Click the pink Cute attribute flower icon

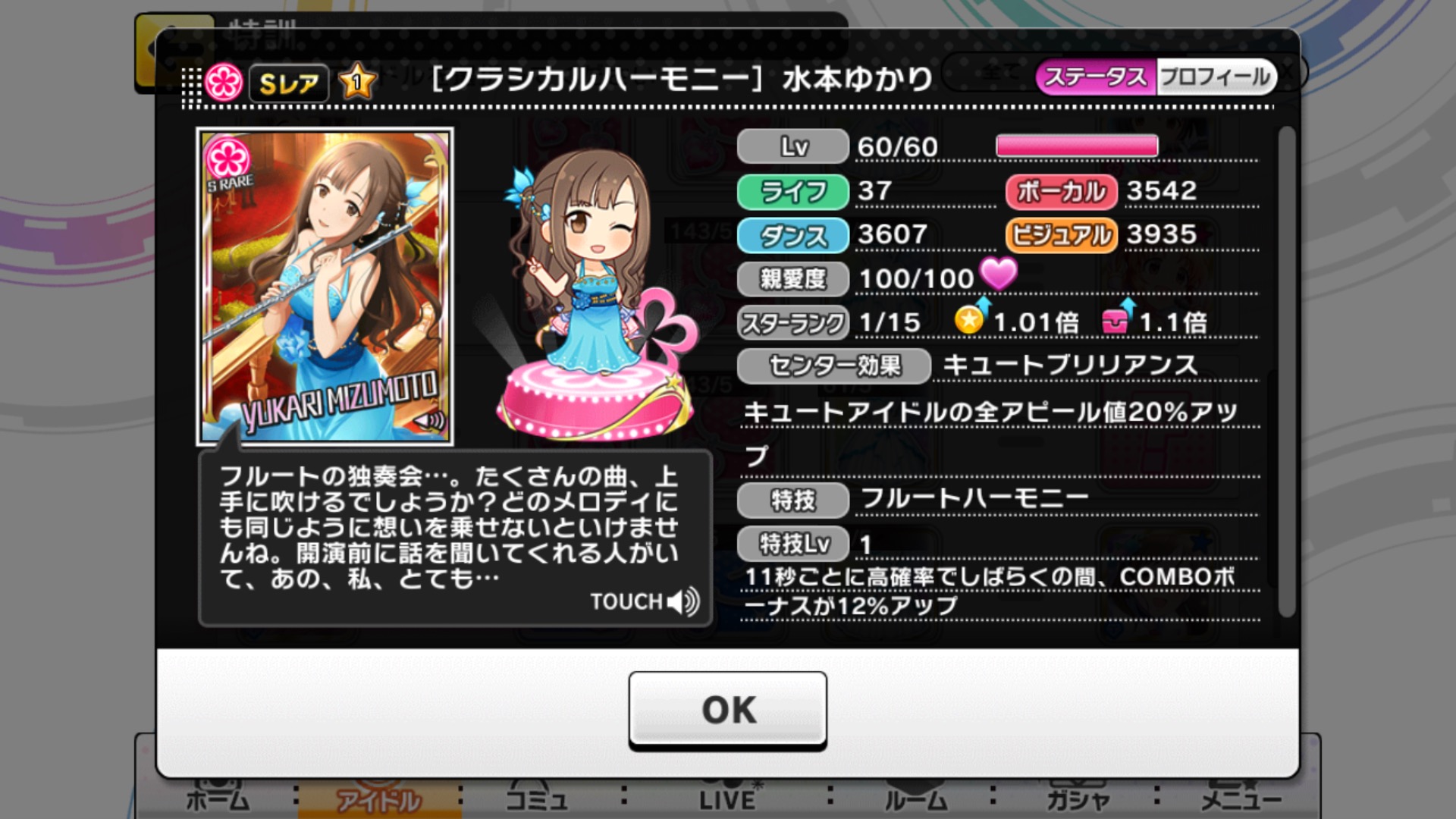[x=224, y=82]
